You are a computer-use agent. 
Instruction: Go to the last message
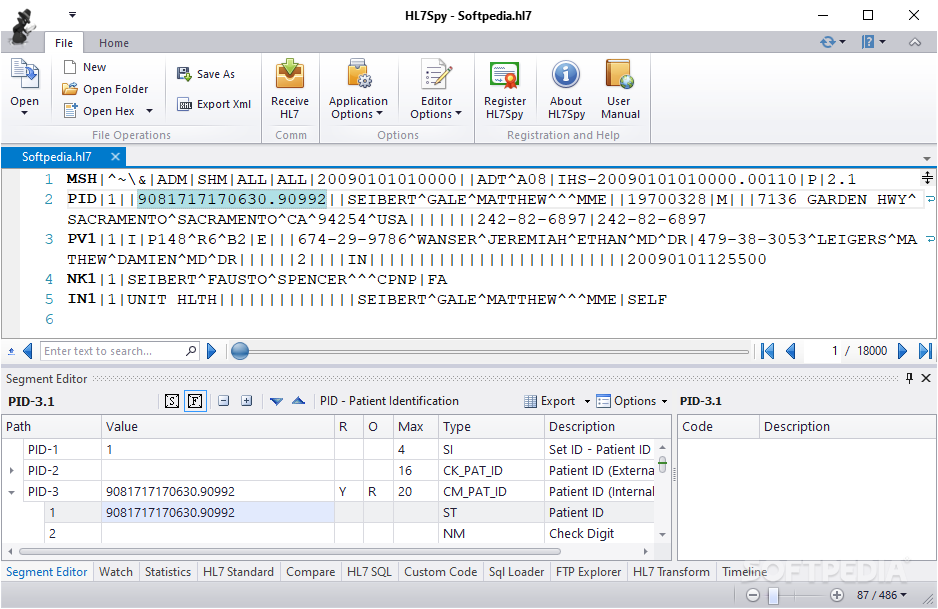coord(925,351)
